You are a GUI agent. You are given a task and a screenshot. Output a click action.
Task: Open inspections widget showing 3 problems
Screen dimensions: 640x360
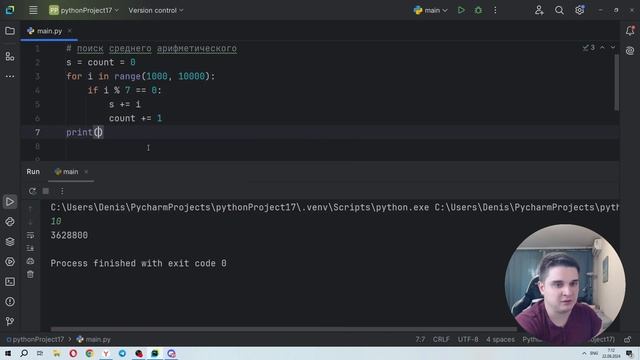click(x=589, y=48)
